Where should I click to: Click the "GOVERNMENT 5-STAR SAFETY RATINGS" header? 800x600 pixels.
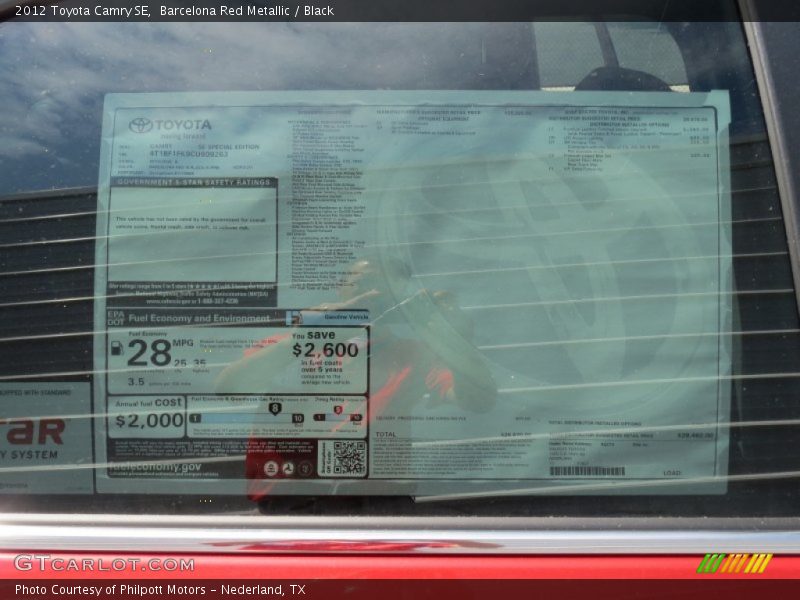(193, 182)
